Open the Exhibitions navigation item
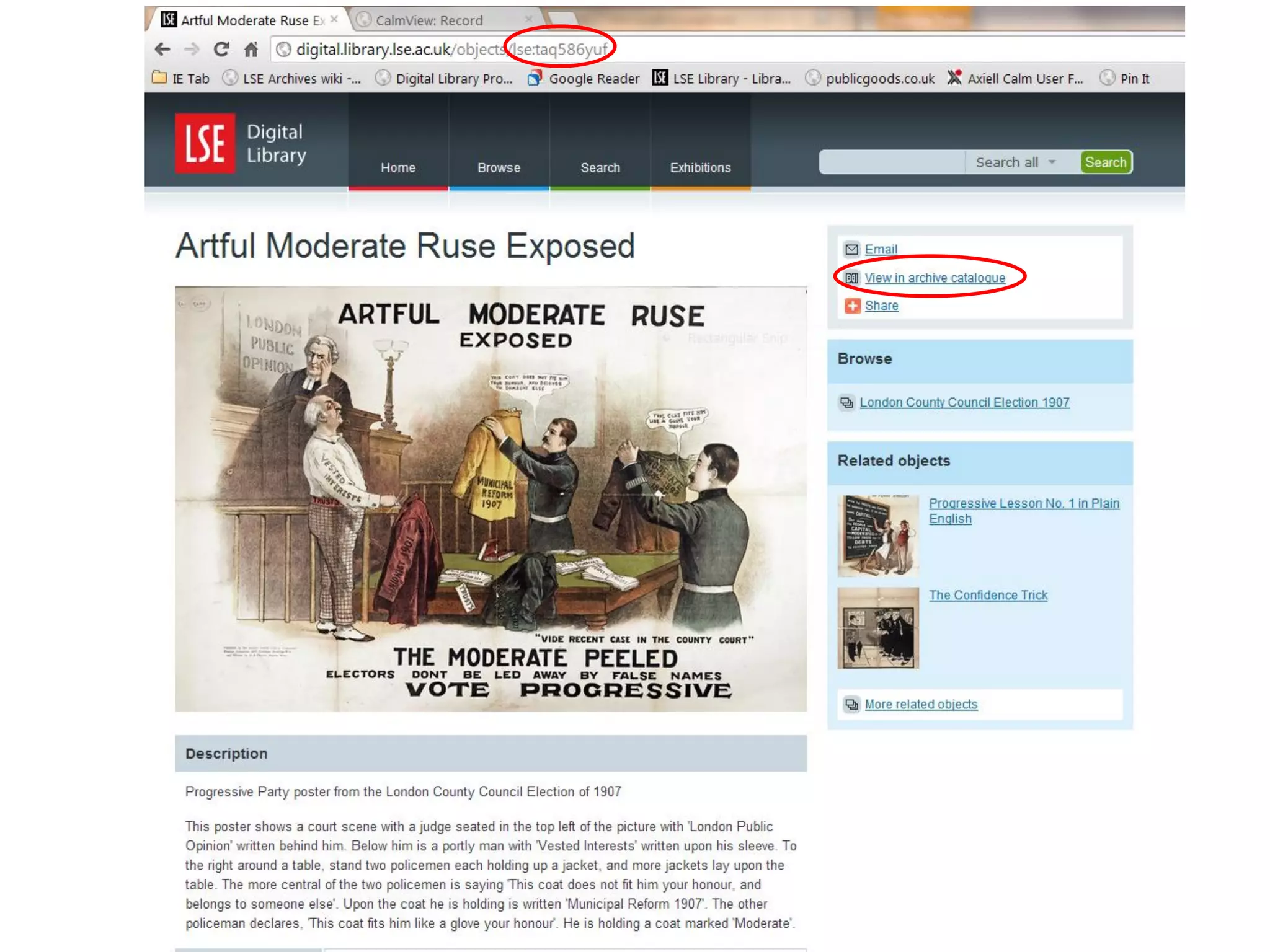Viewport: 1270px width, 952px height. pyautogui.click(x=700, y=167)
